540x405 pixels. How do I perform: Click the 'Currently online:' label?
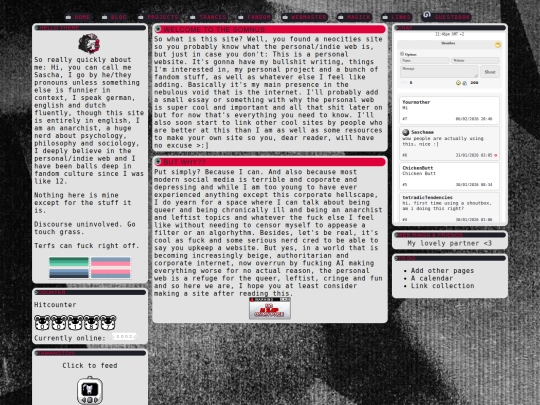70,338
